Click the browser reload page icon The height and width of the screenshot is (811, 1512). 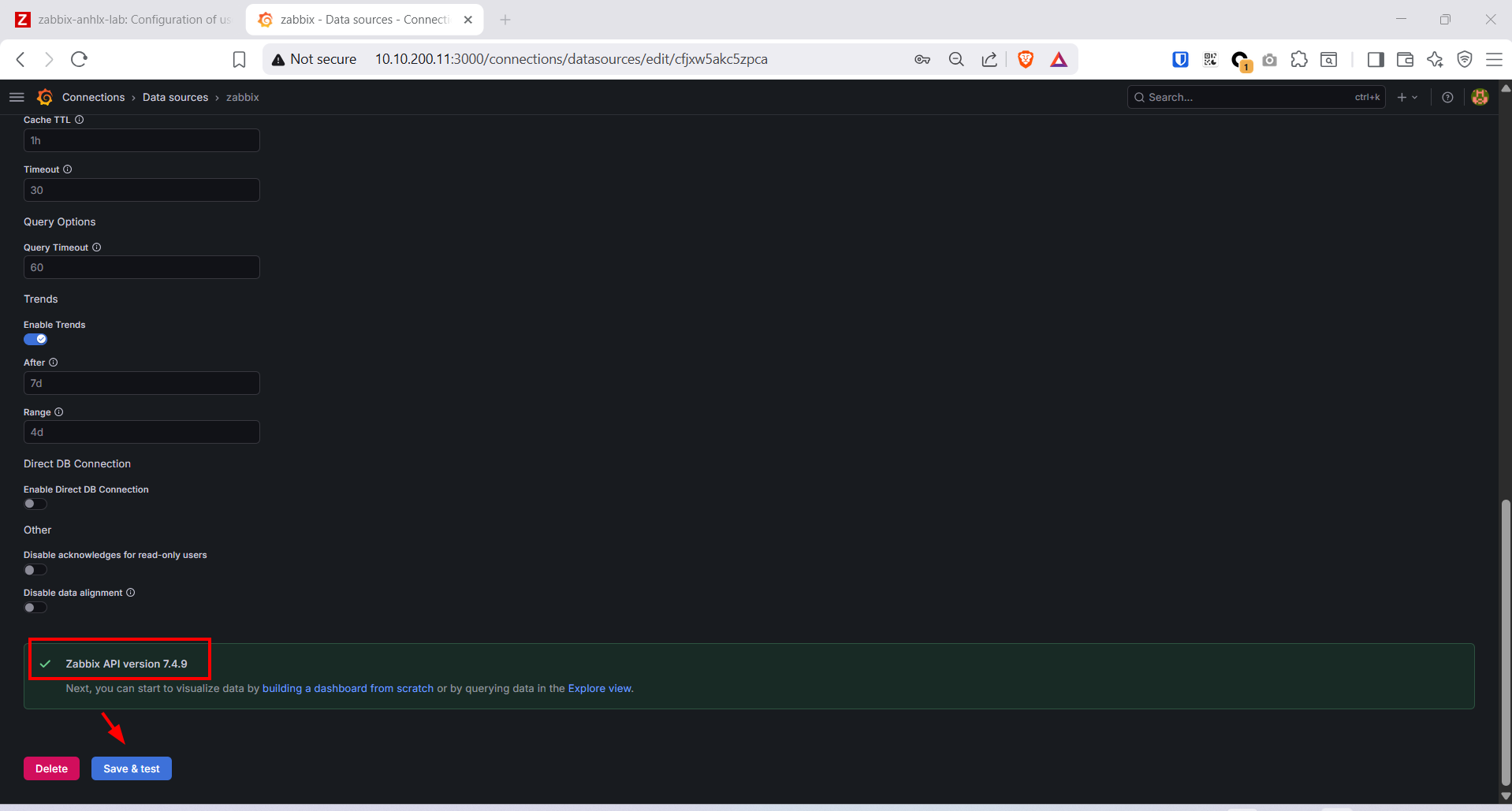(80, 59)
